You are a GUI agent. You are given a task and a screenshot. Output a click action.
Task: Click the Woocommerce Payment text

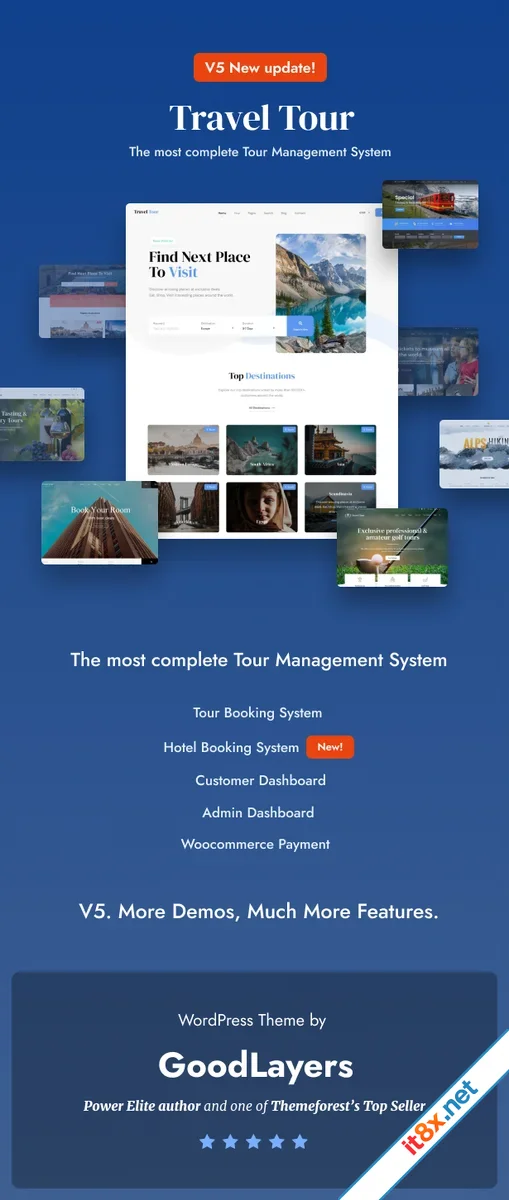click(255, 844)
